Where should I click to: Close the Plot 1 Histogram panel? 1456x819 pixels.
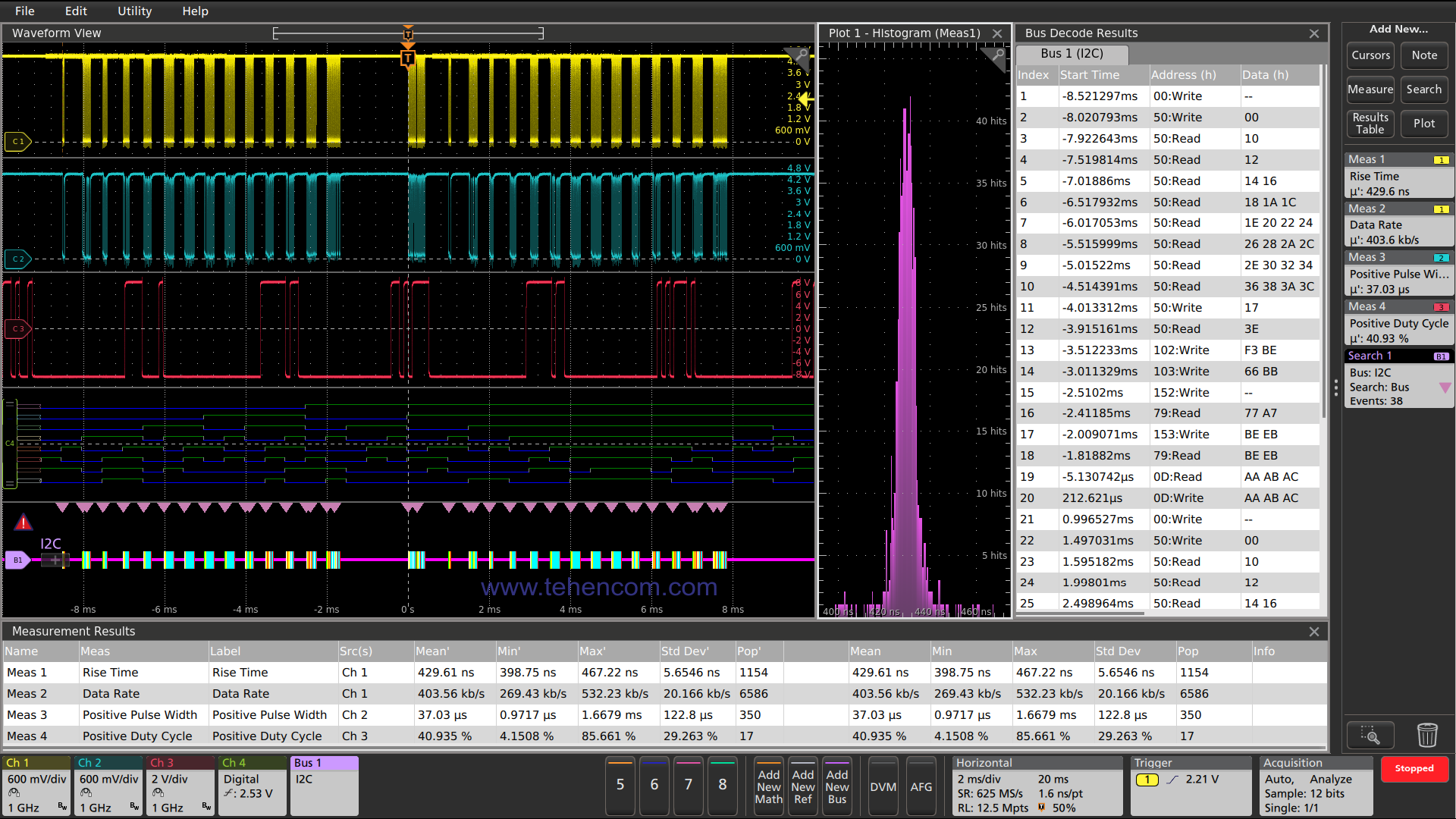pos(1000,33)
